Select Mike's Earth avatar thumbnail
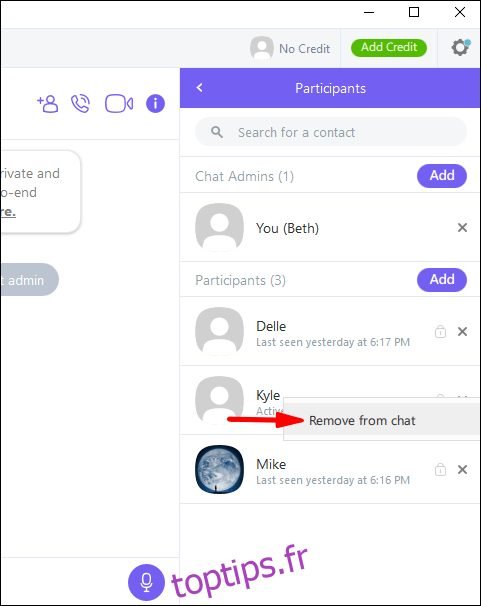The width and height of the screenshot is (481, 606). [219, 469]
